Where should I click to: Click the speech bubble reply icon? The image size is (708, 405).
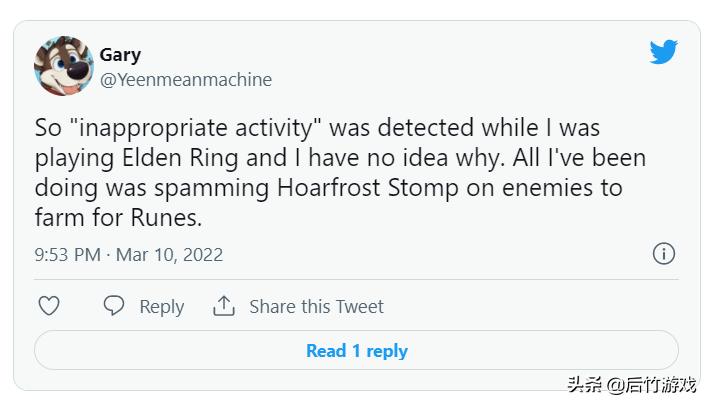coord(115,306)
